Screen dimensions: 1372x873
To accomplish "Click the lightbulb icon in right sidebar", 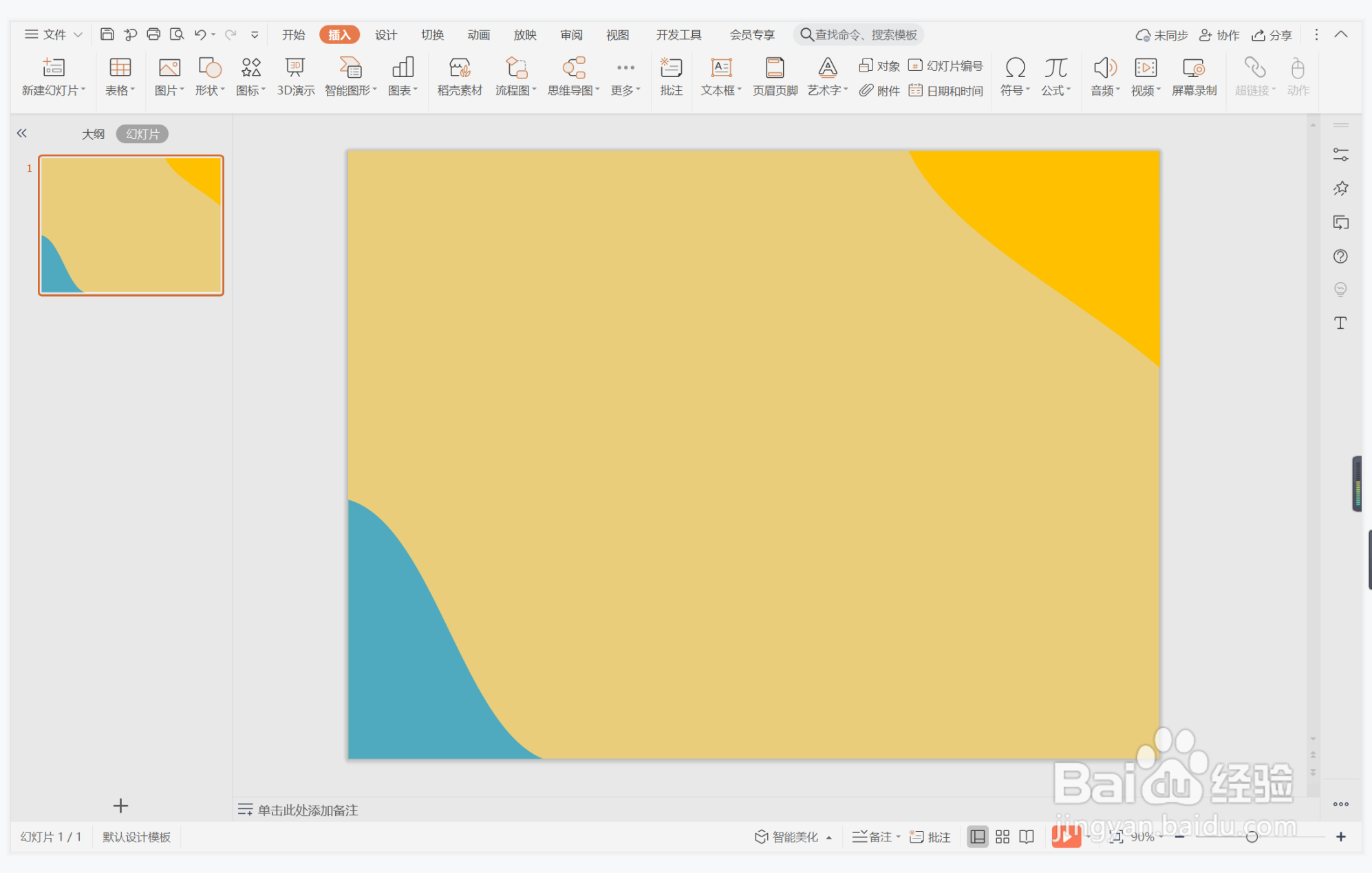I will point(1340,290).
